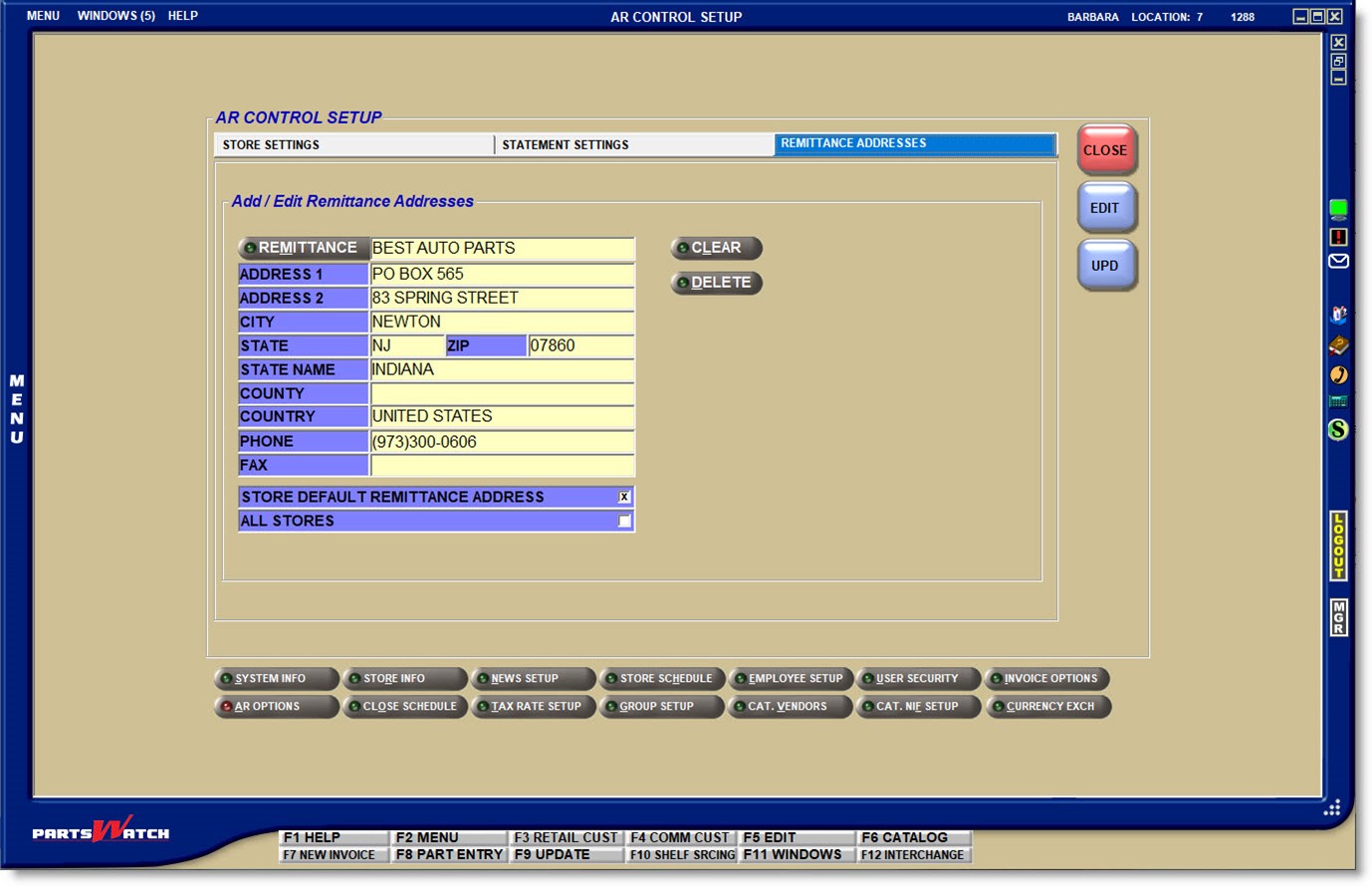
Task: Click the orange telephone icon
Action: (x=1338, y=374)
